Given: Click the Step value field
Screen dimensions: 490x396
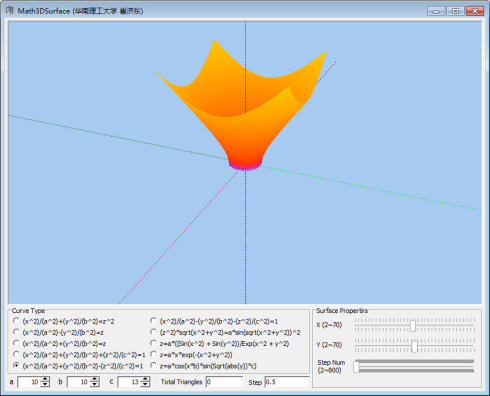Looking at the screenshot, I should [287, 382].
